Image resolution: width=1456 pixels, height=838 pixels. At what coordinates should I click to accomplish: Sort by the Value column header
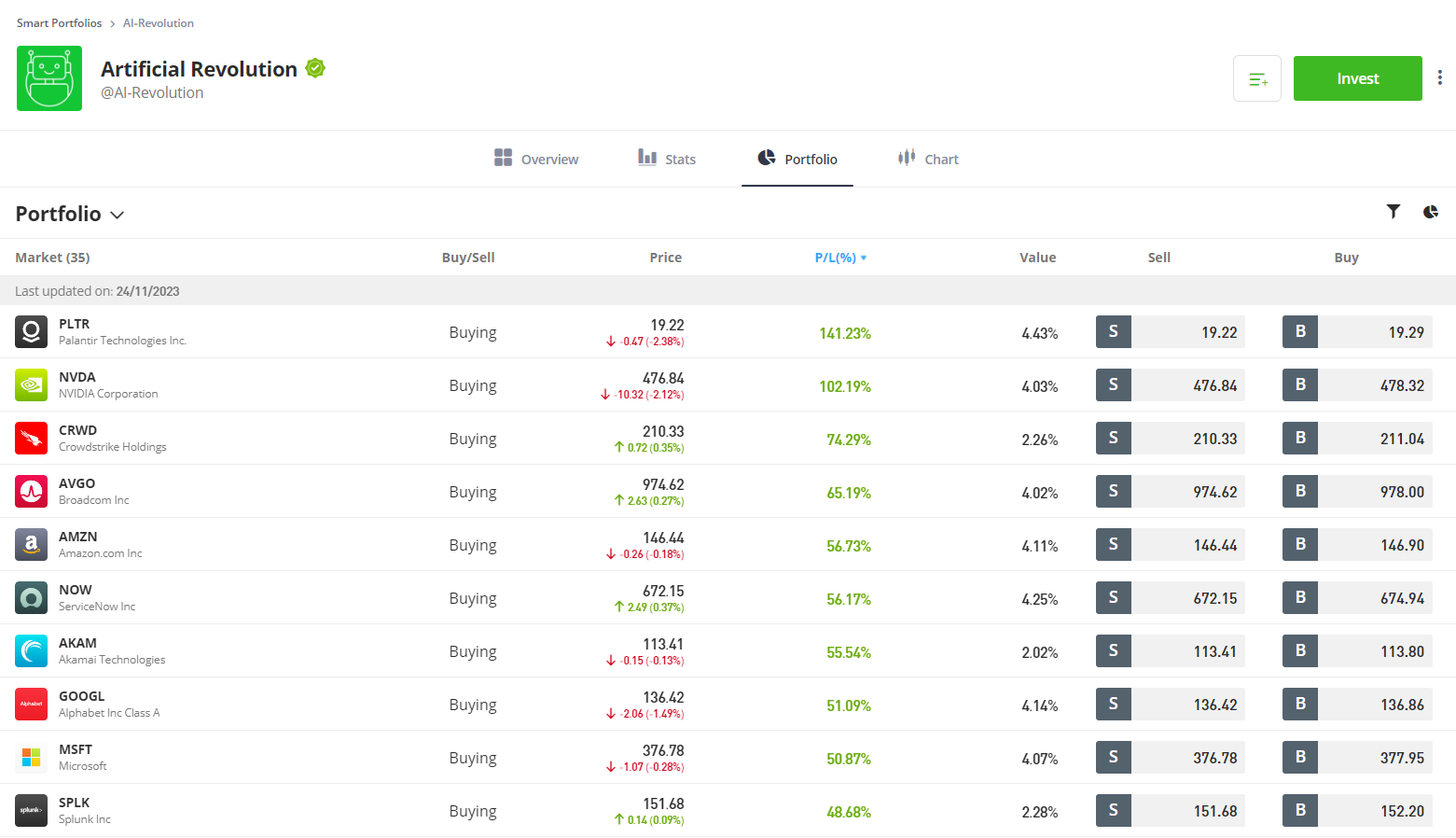[1037, 258]
